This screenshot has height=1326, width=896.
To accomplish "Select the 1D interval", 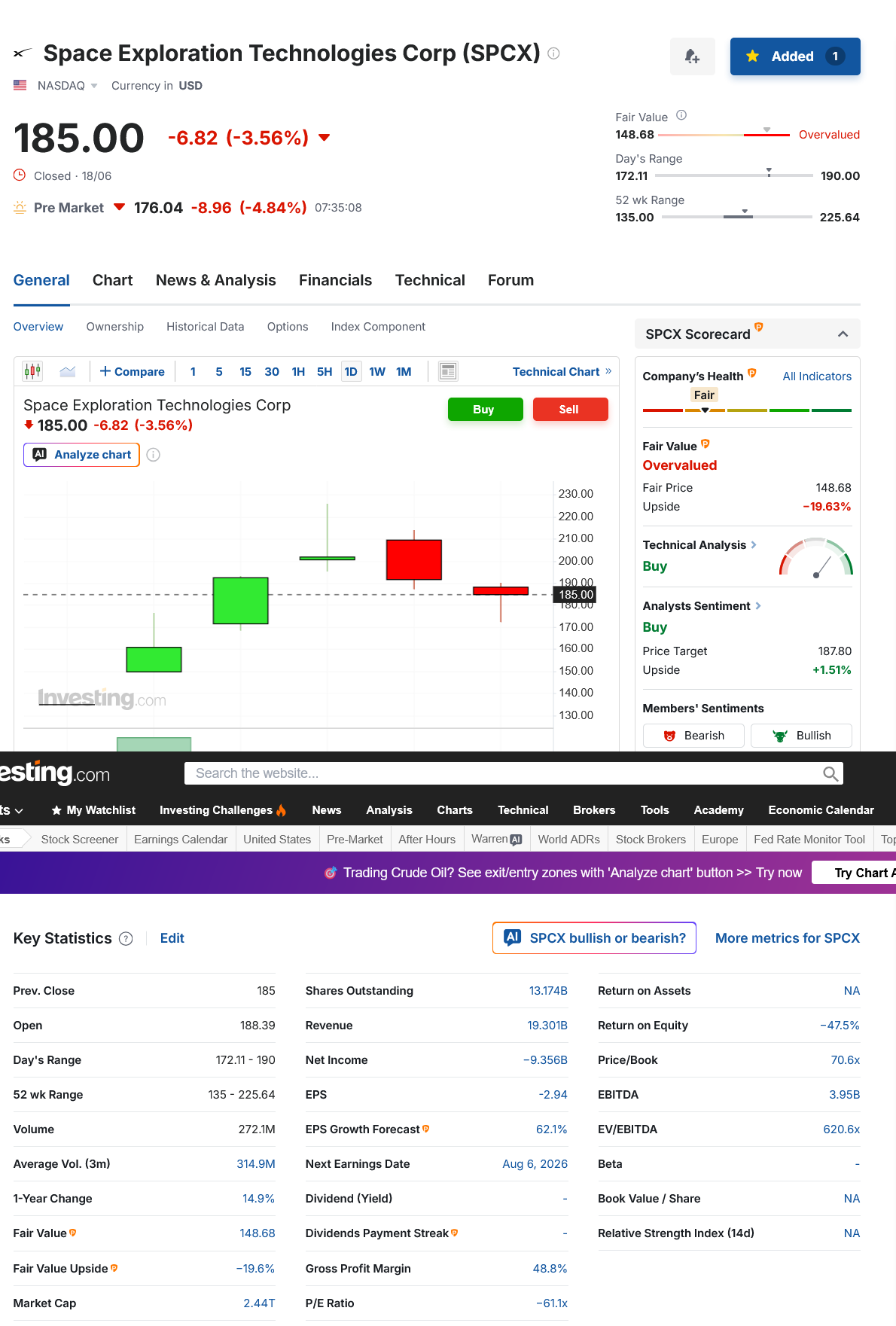I will 351,371.
